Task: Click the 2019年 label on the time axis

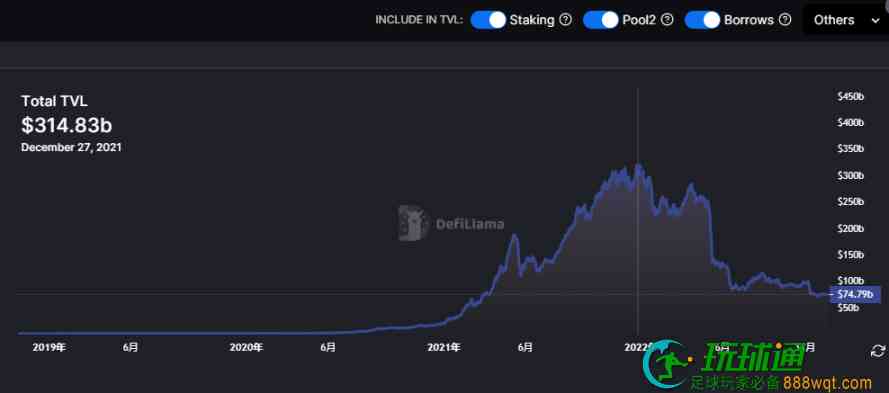Action: [49, 347]
